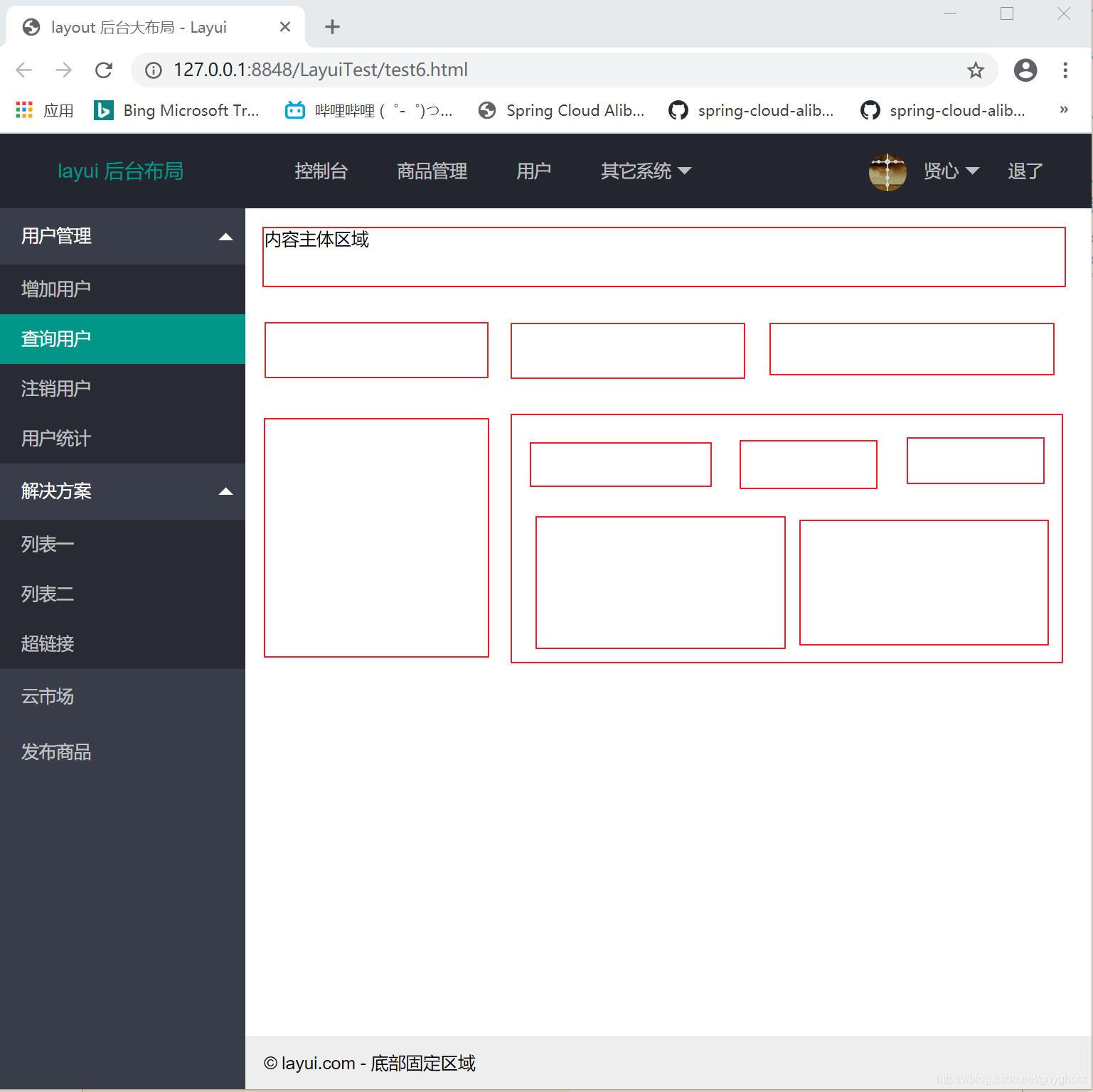Viewport: 1093px width, 1092px height.
Task: Click the 内容主体区域 text
Action: 316,240
